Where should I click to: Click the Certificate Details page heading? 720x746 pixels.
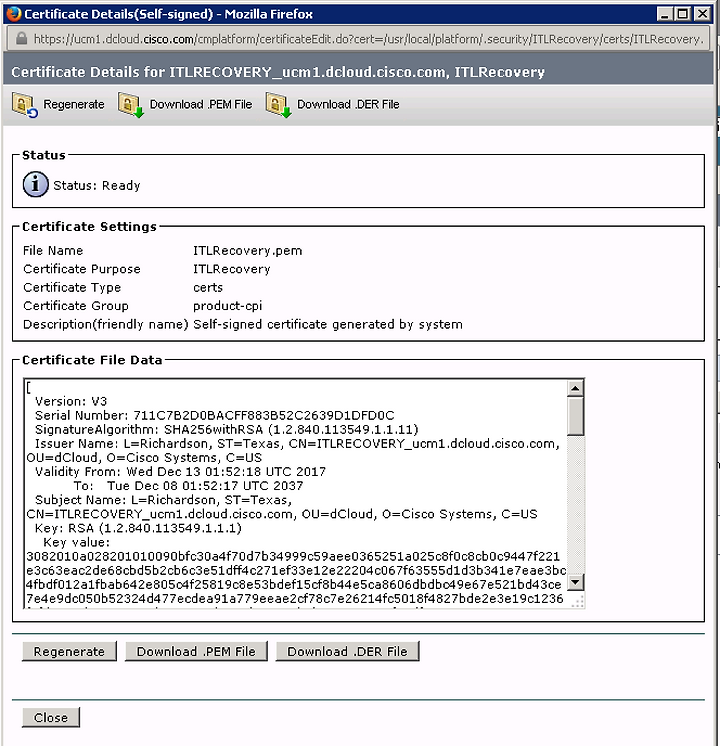[x=278, y=72]
